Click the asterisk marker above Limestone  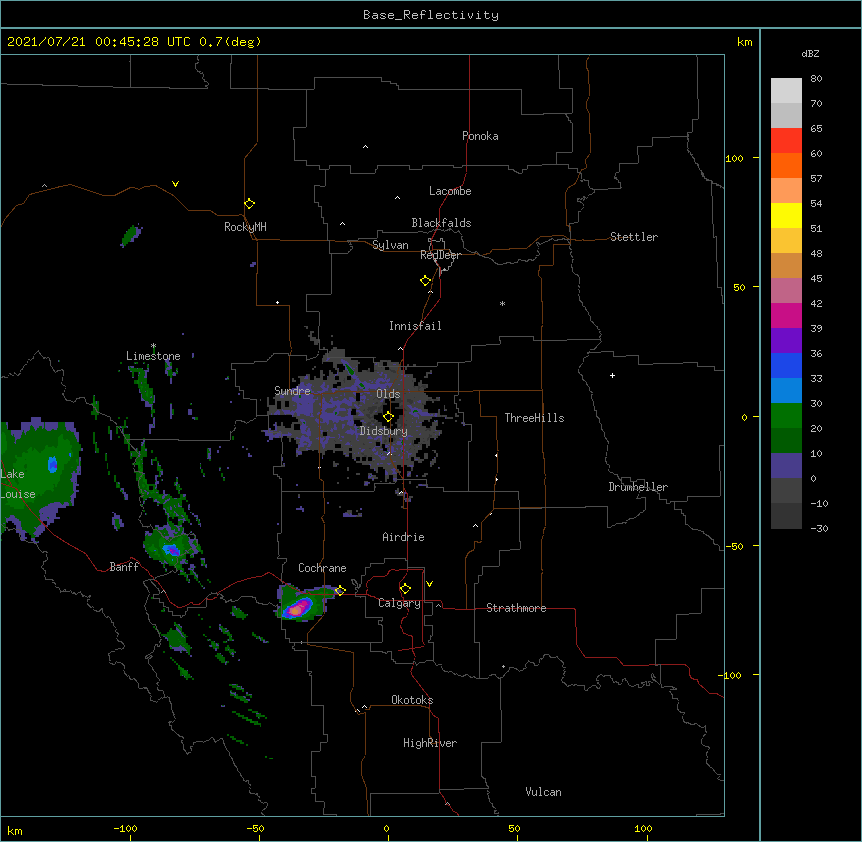(x=153, y=346)
